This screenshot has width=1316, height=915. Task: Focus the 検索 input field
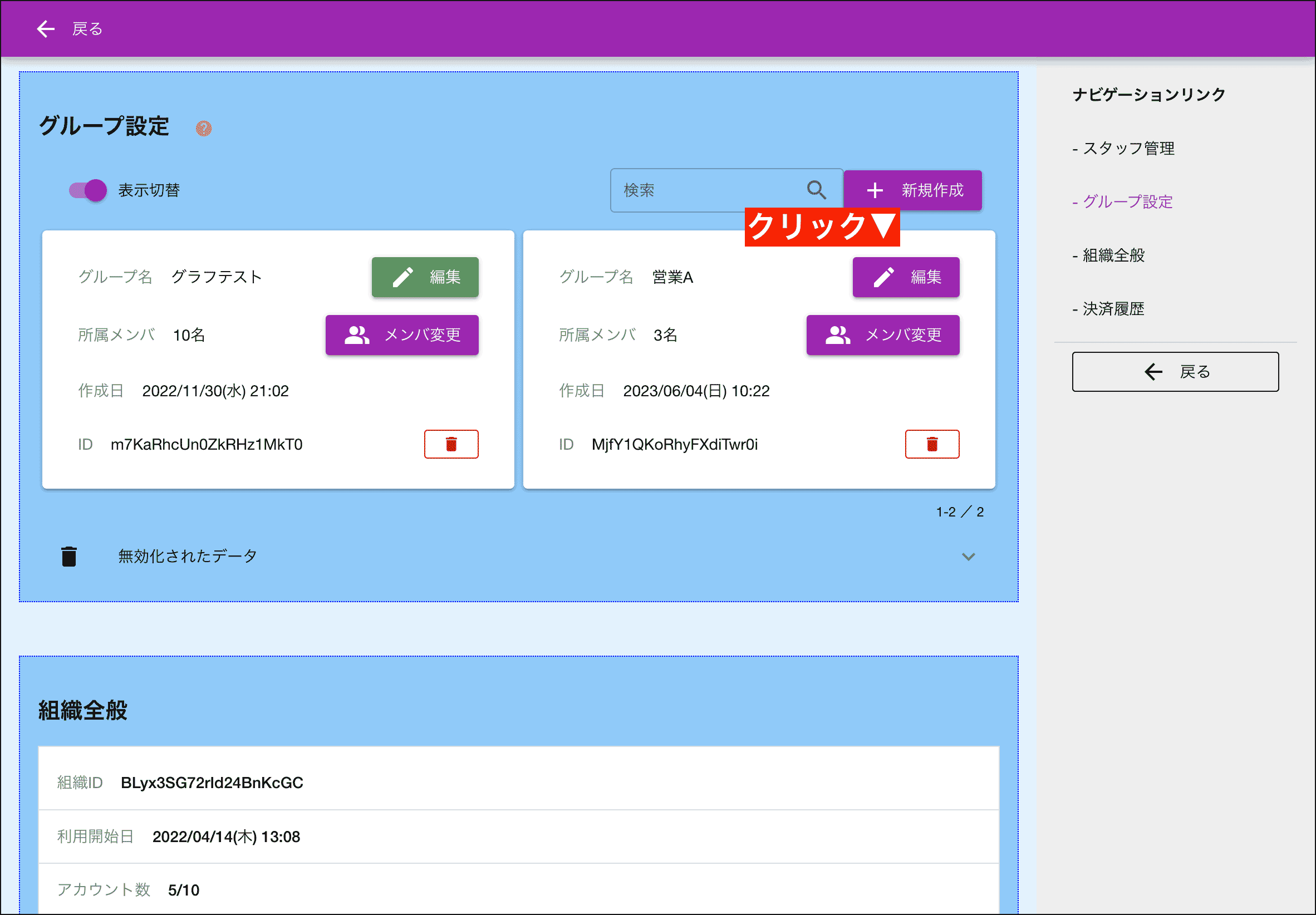pos(705,190)
